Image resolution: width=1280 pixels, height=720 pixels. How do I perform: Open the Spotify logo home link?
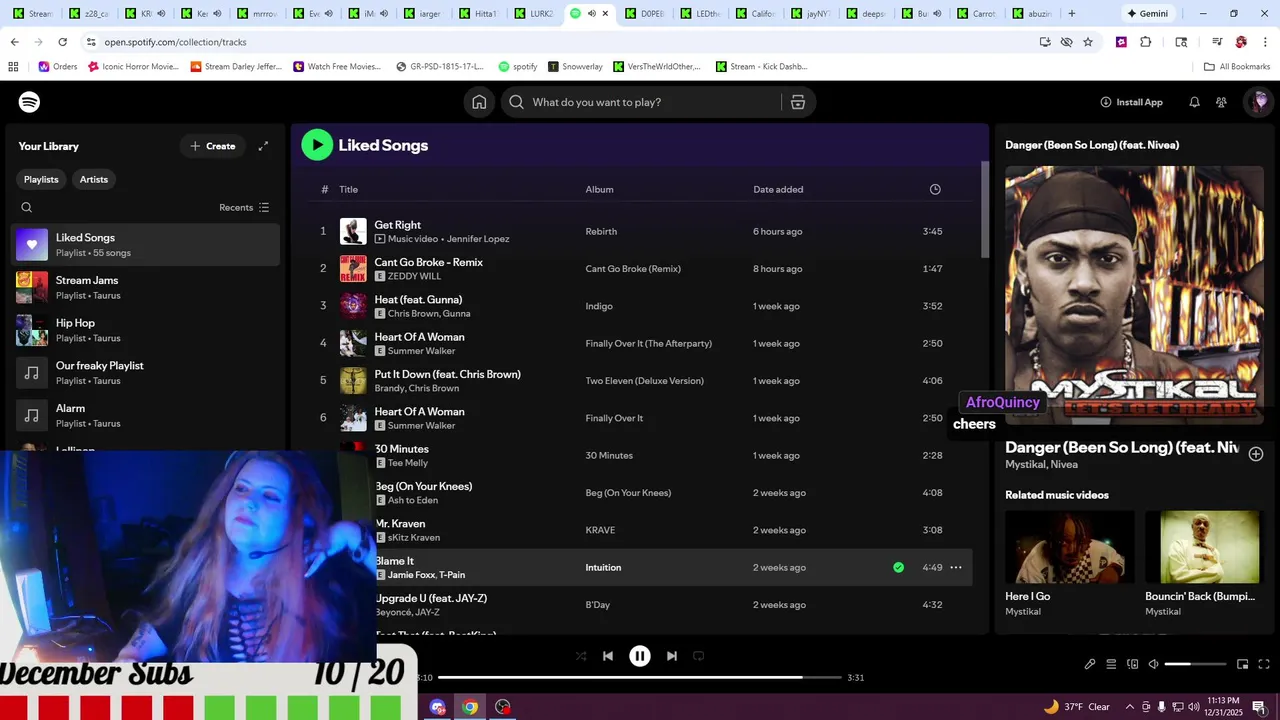pyautogui.click(x=30, y=102)
